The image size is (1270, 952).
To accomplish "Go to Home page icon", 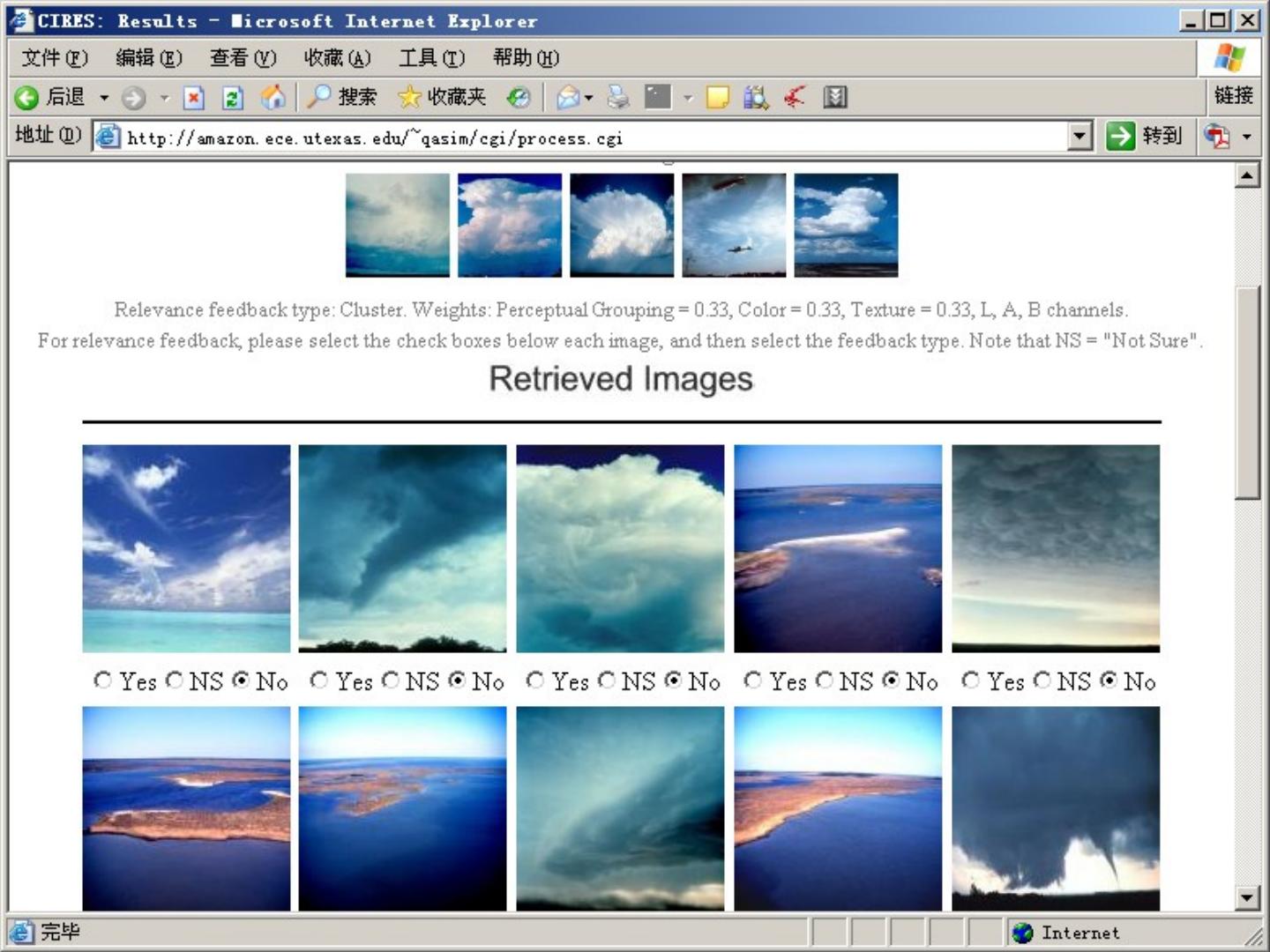I will pos(273,97).
